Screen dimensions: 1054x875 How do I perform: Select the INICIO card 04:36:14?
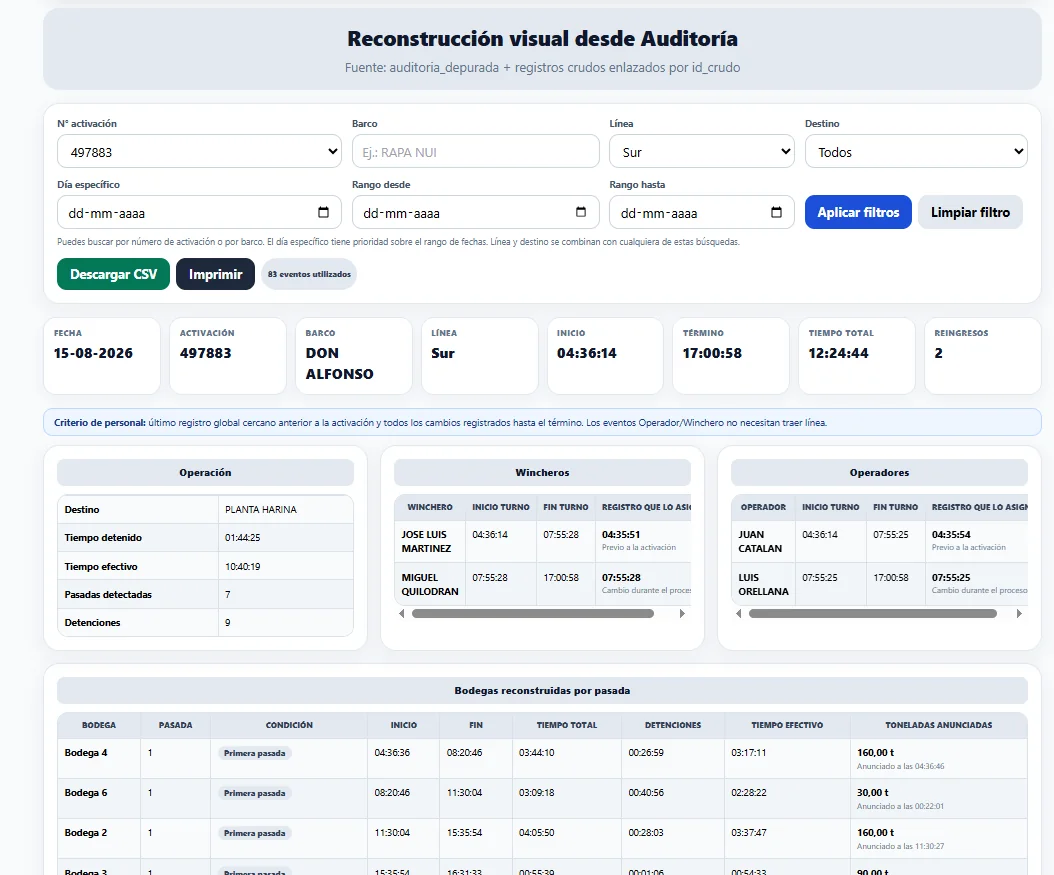[605, 356]
